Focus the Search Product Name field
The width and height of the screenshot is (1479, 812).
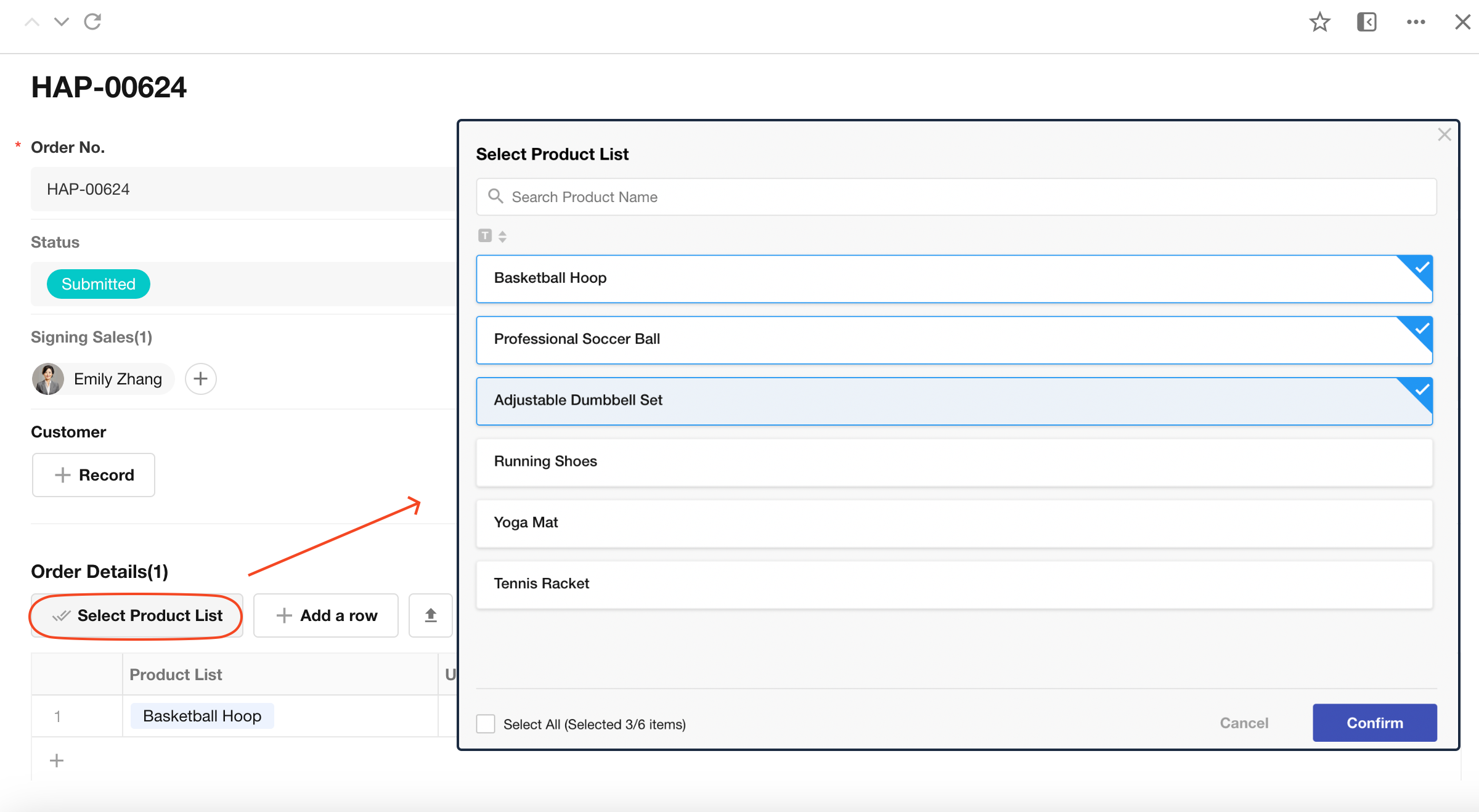pos(955,197)
